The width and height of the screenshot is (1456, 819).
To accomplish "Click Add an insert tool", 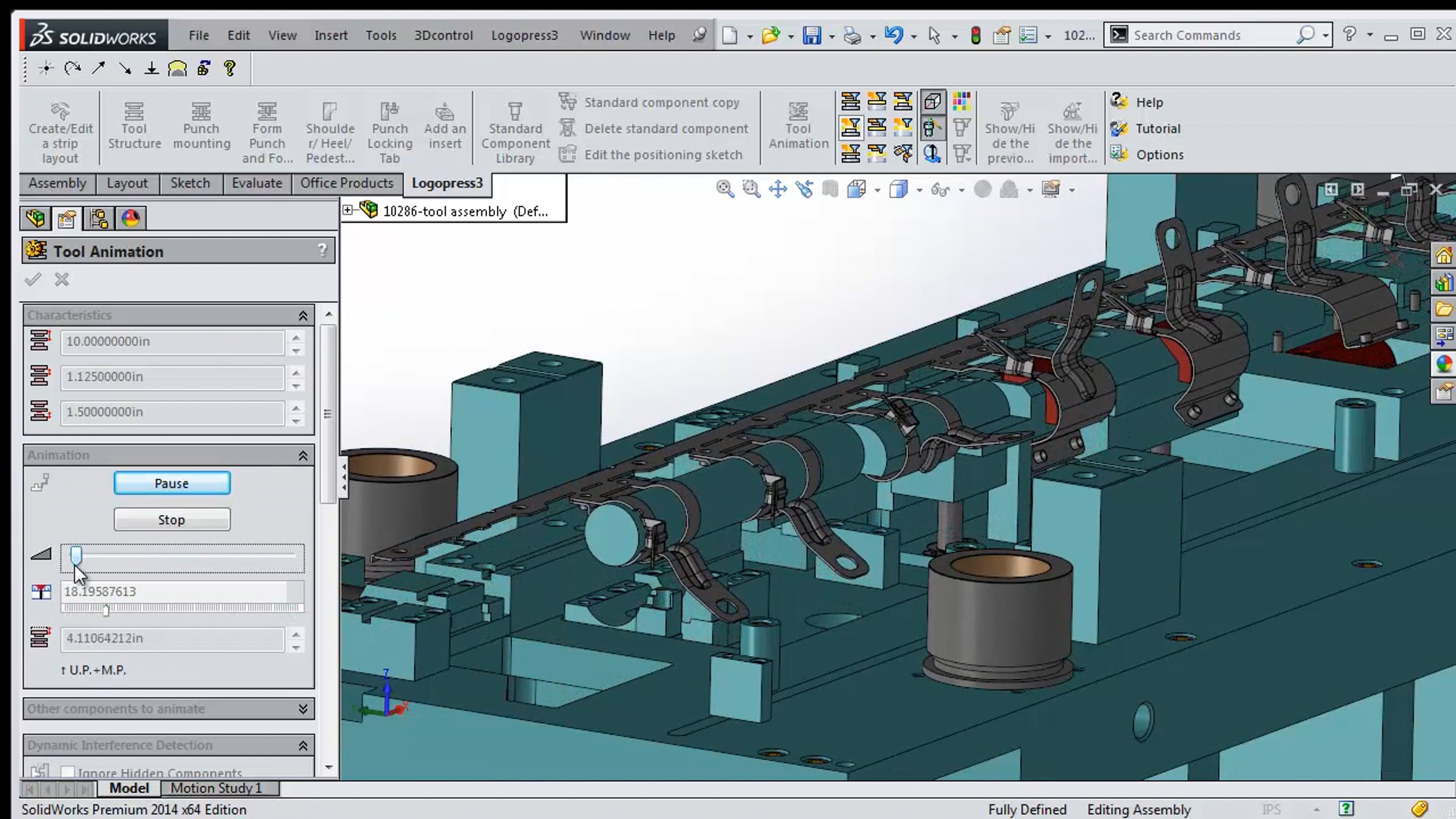I will click(x=445, y=126).
